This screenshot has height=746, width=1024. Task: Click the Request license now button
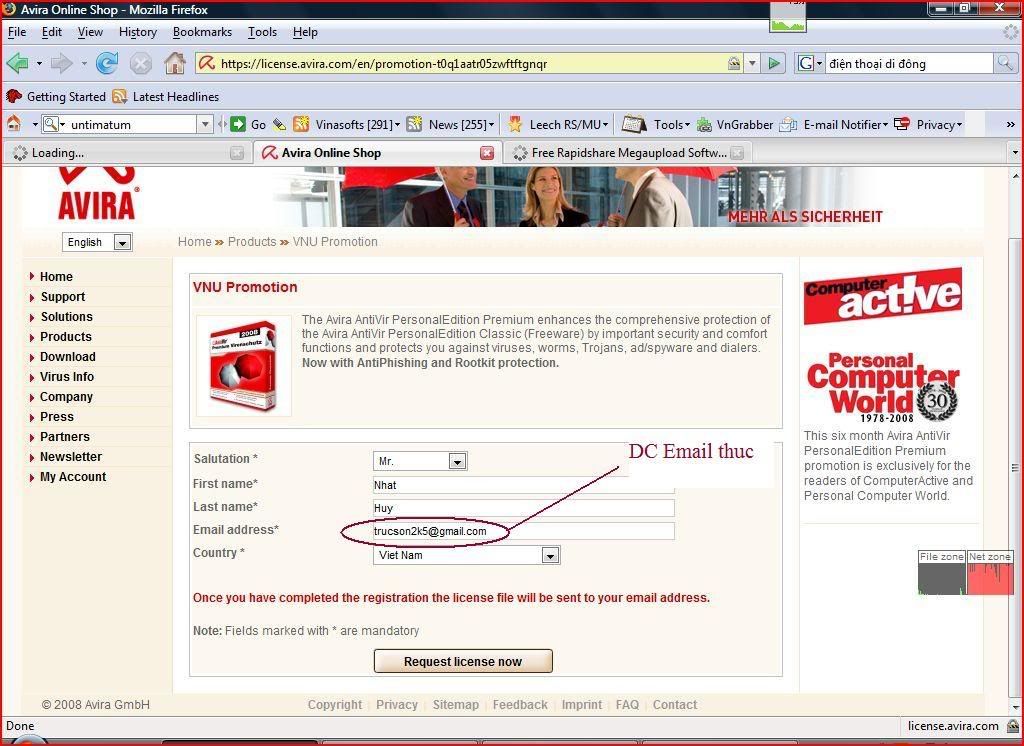click(463, 661)
